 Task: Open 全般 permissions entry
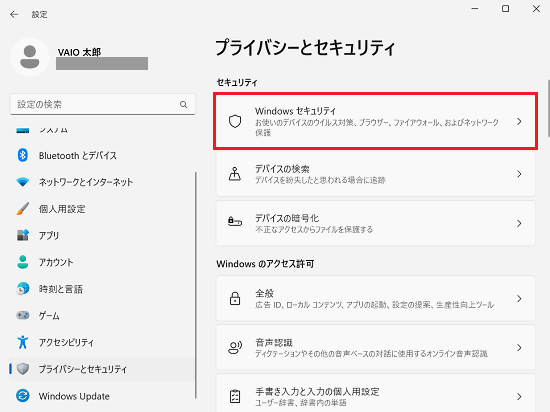tap(375, 298)
